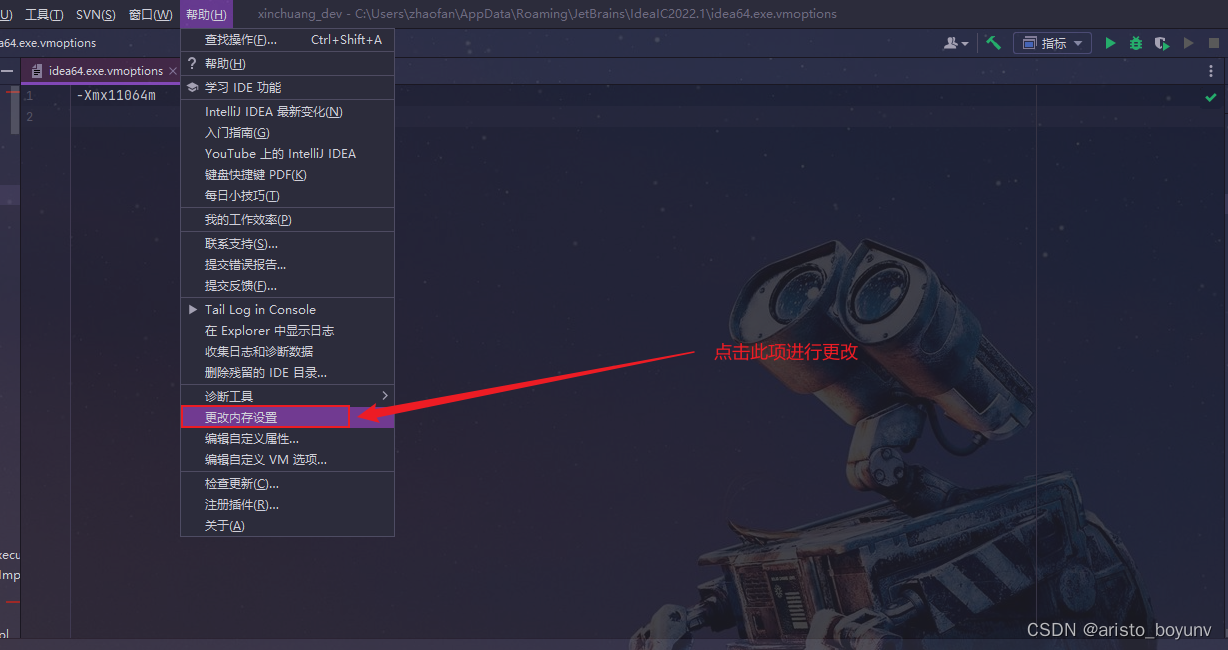The image size is (1228, 650).
Task: Open 入门指南(G)
Action: (x=287, y=133)
